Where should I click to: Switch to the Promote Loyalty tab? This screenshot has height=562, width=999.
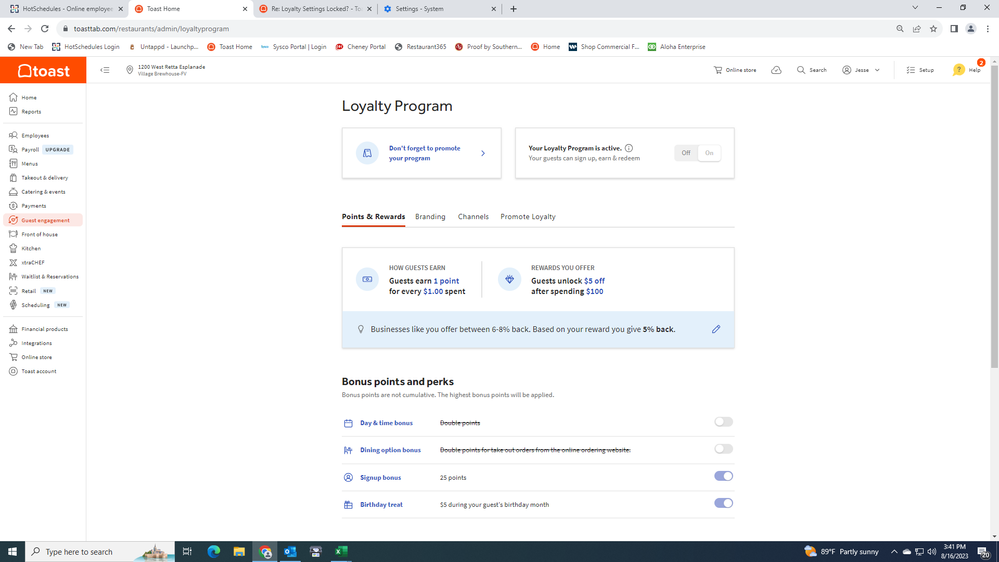(528, 217)
